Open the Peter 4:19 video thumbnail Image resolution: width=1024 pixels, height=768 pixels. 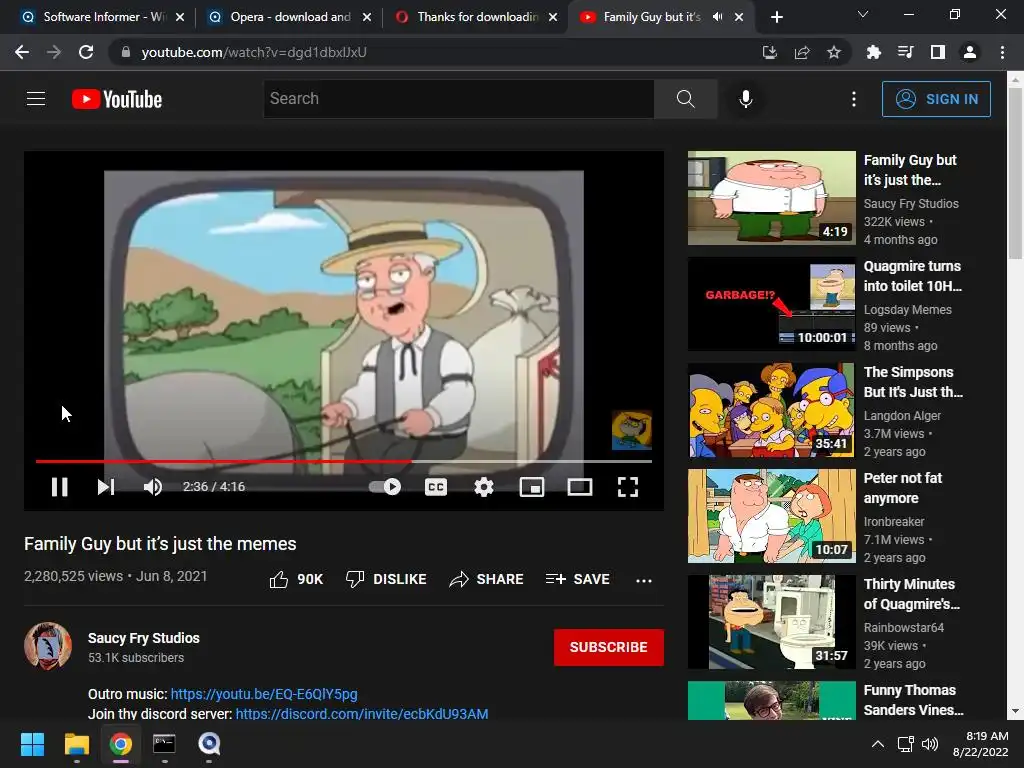click(x=771, y=198)
